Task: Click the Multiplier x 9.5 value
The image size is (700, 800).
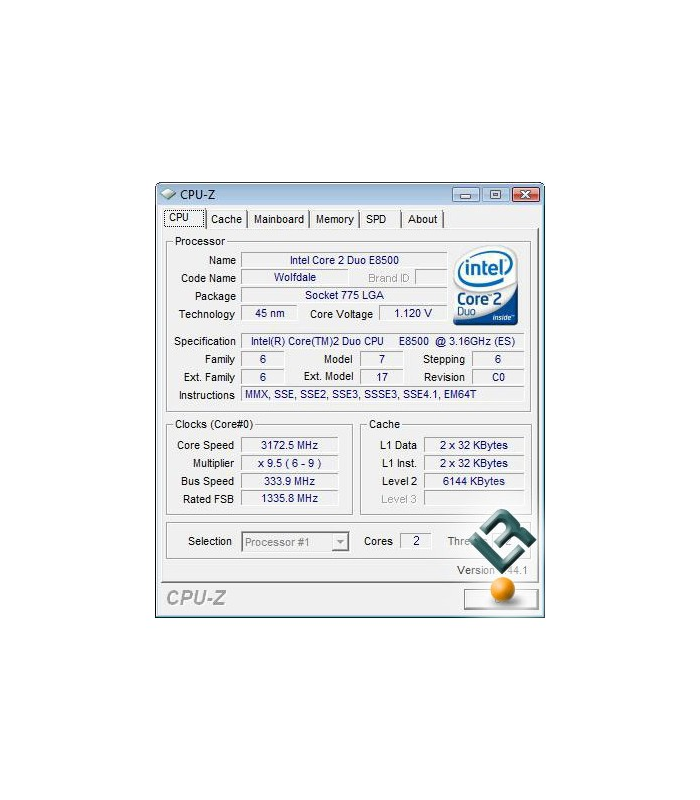Action: [x=289, y=463]
